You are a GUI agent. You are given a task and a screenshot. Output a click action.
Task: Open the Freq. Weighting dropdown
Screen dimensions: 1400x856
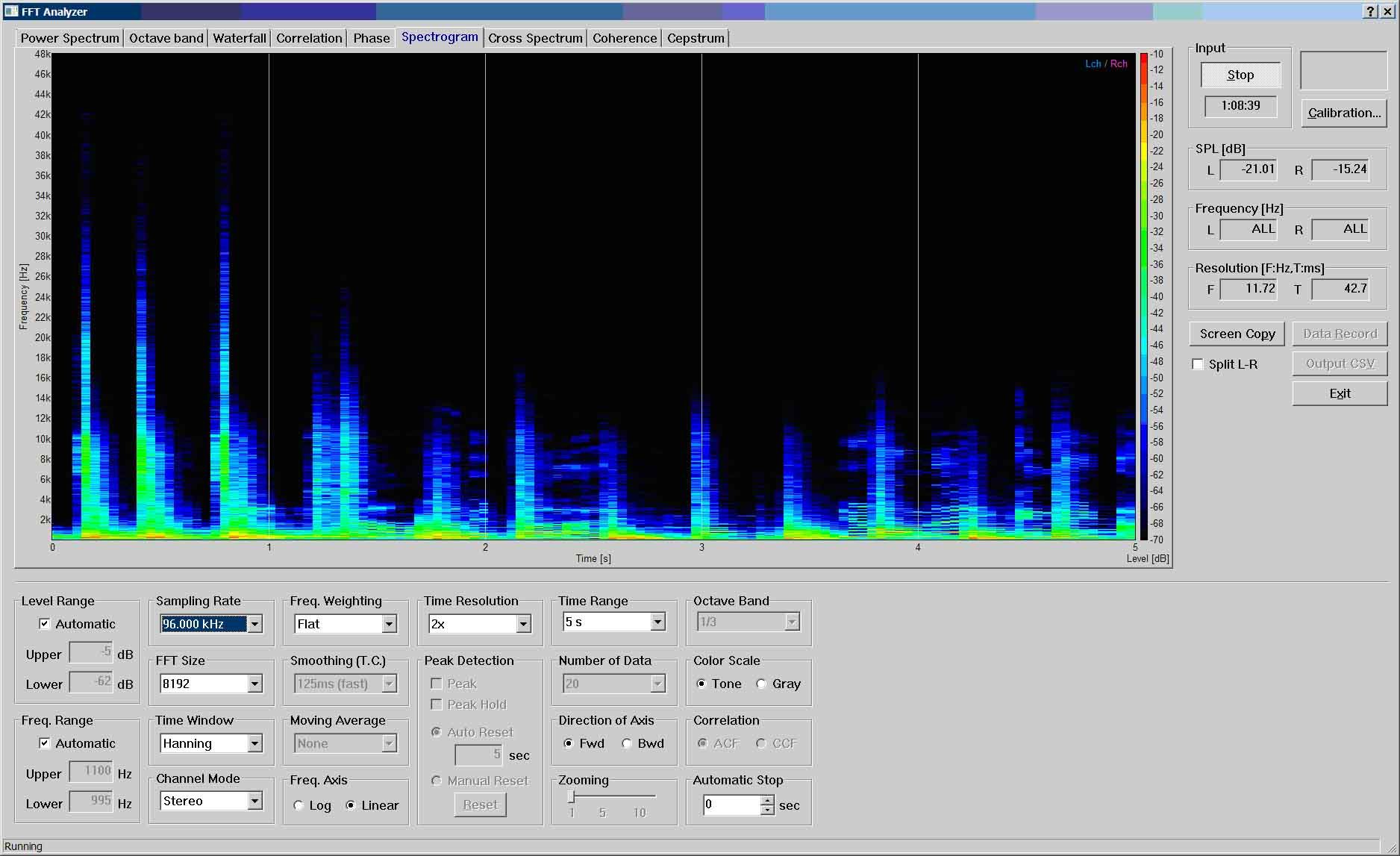(x=389, y=624)
